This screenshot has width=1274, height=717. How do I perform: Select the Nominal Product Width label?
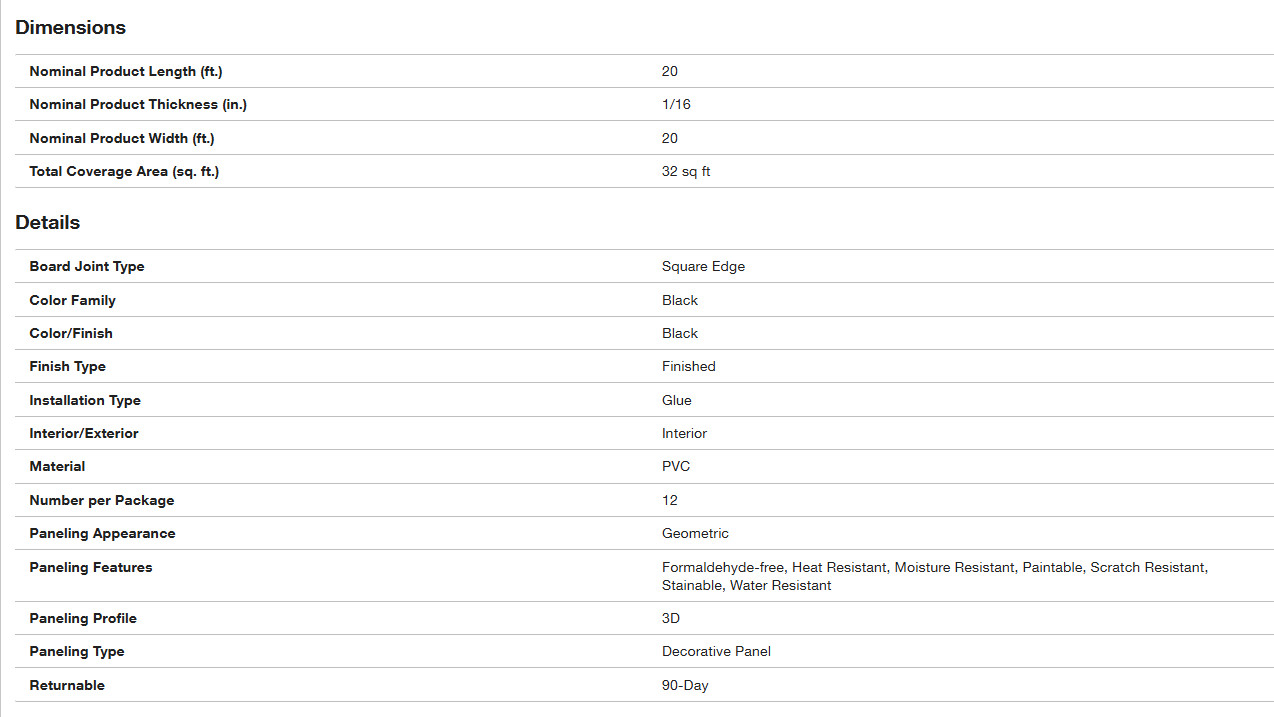click(x=122, y=138)
